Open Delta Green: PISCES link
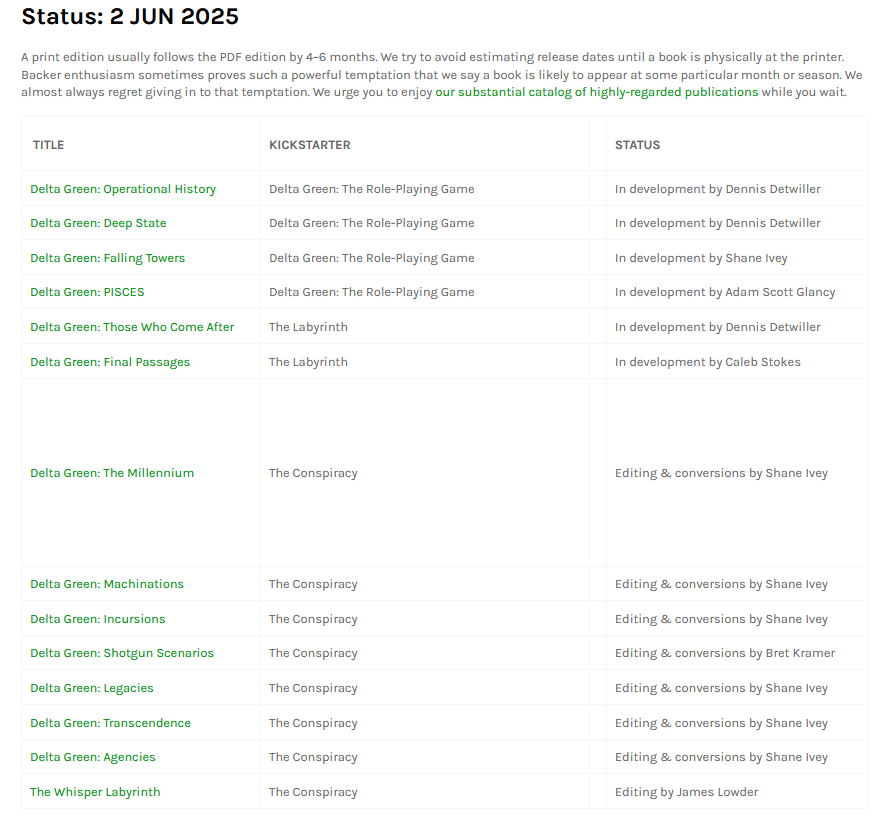This screenshot has height=823, width=877. click(x=87, y=292)
